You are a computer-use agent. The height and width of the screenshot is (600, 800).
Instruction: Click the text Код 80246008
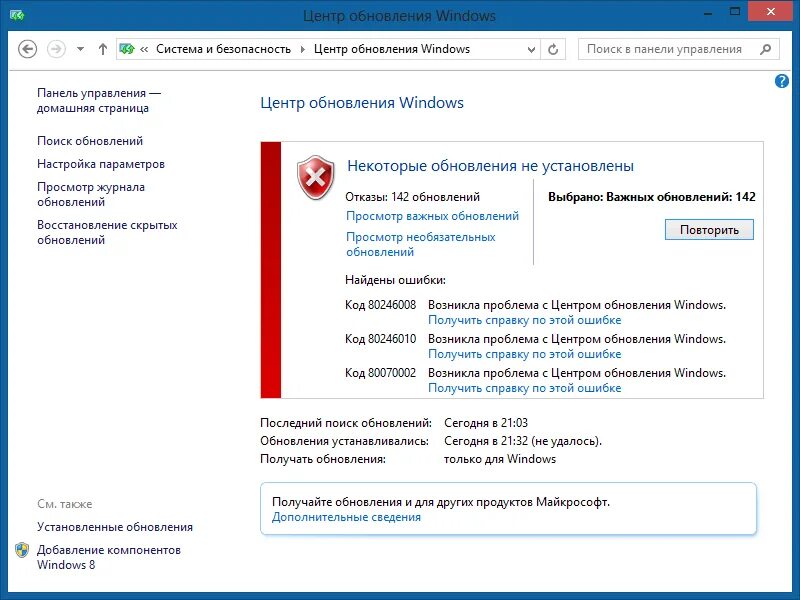click(381, 305)
